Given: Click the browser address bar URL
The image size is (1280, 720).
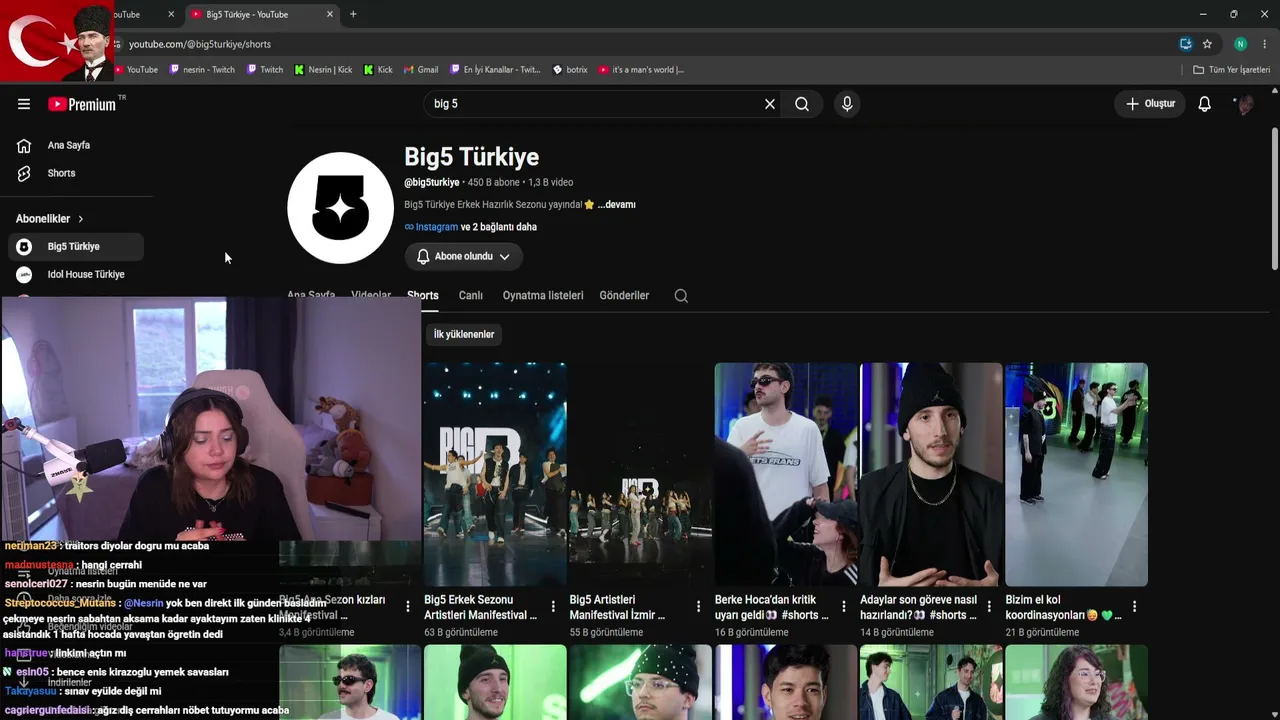Looking at the screenshot, I should [x=200, y=44].
